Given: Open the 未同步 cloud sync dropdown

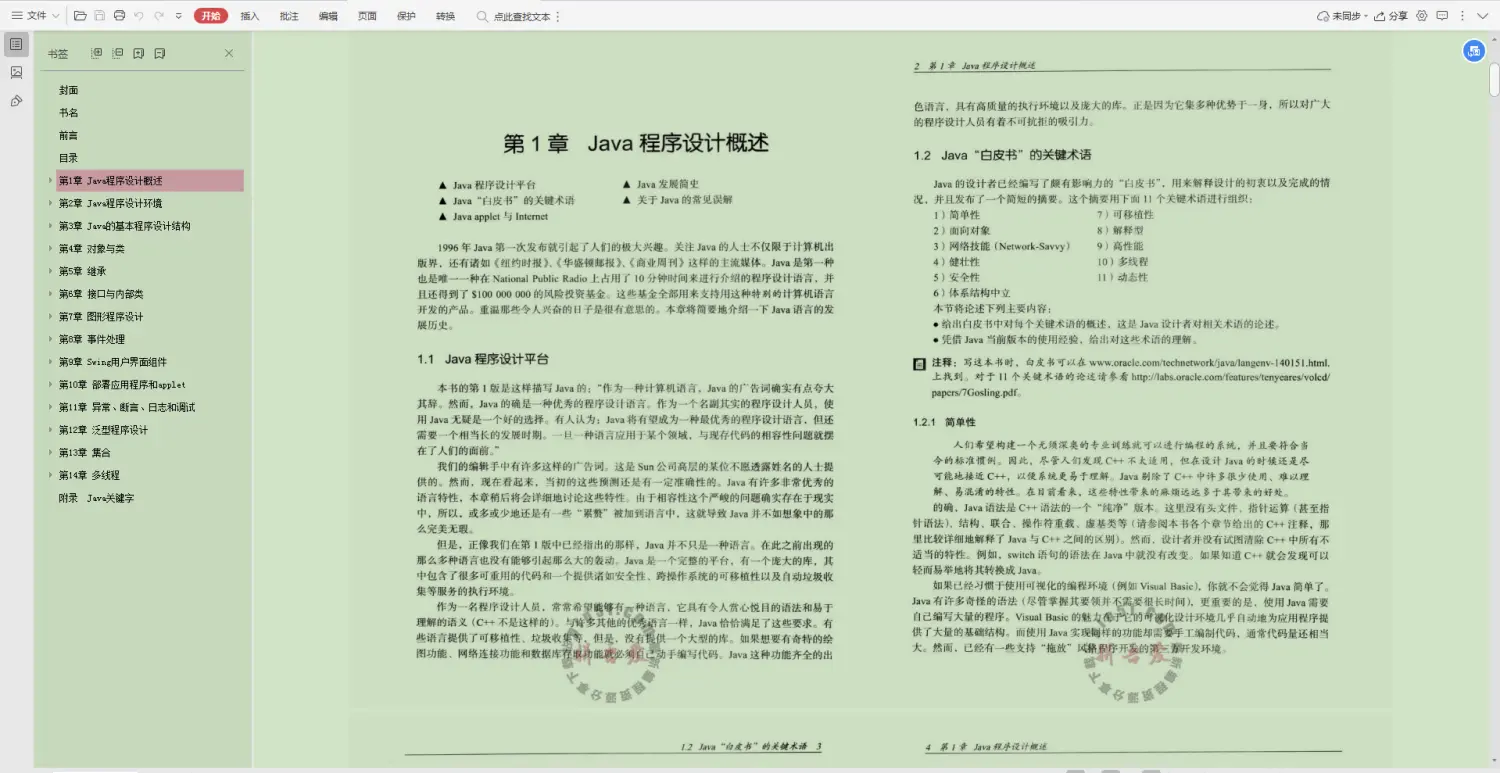Looking at the screenshot, I should (x=1341, y=16).
